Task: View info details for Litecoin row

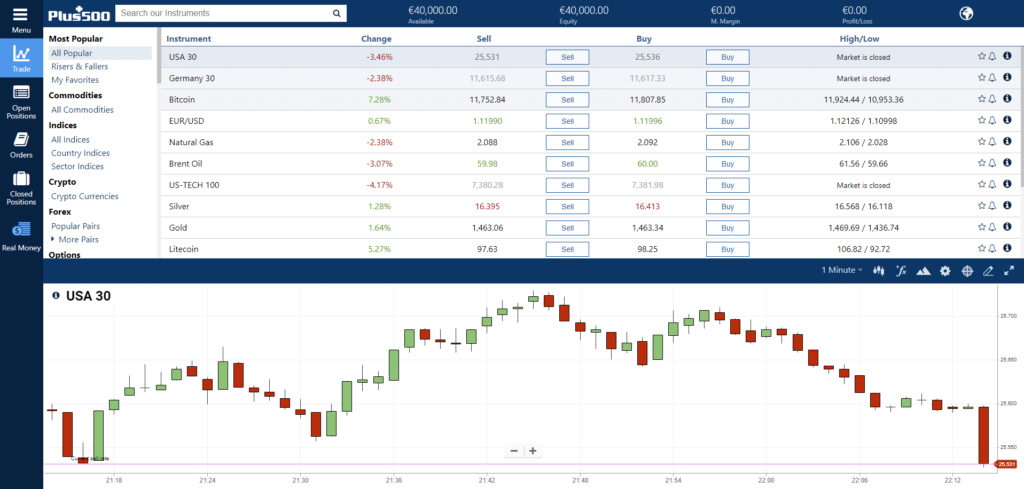Action: [x=1007, y=248]
